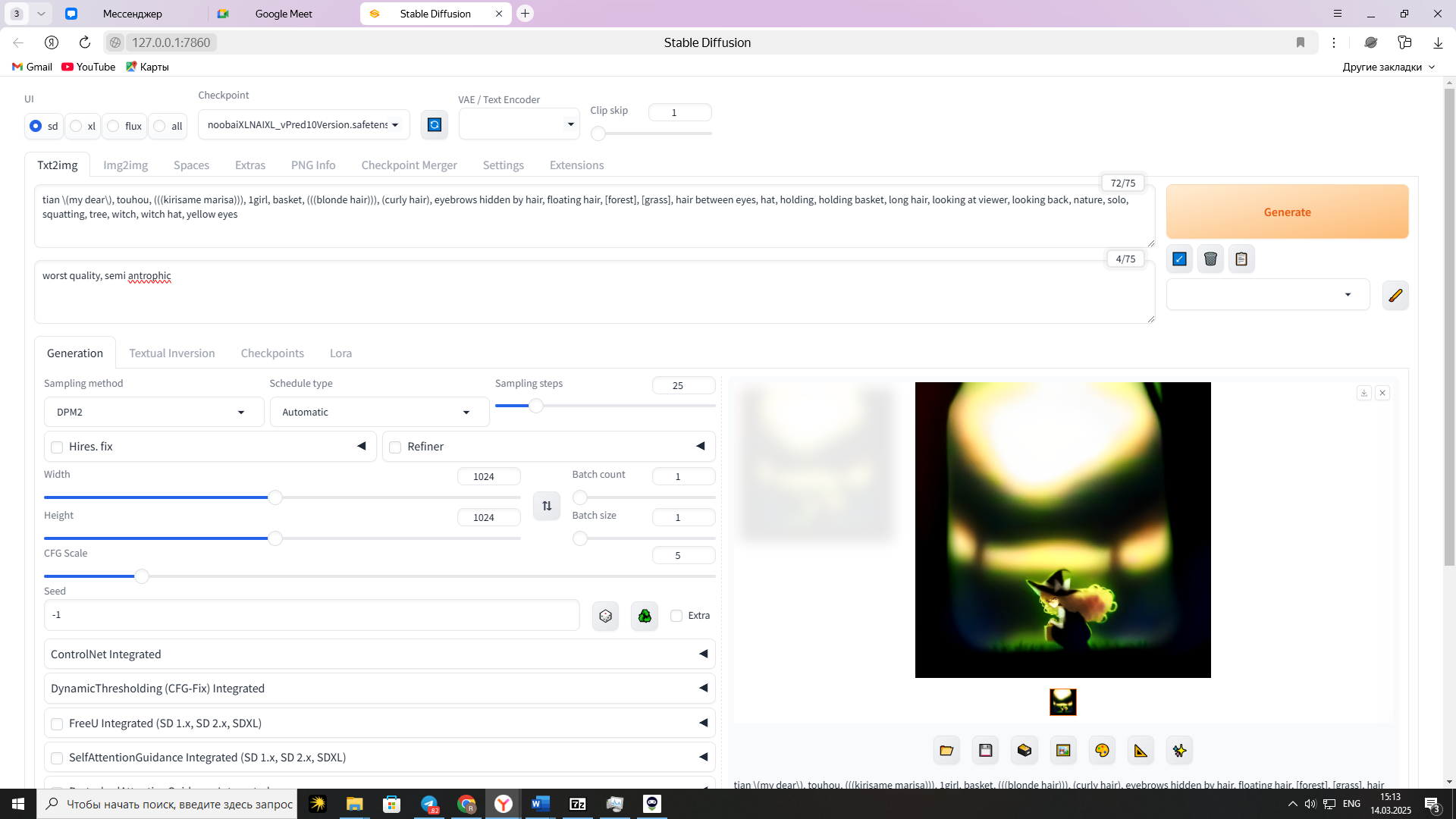Click the clipboard apply-styles icon

coord(1241,259)
